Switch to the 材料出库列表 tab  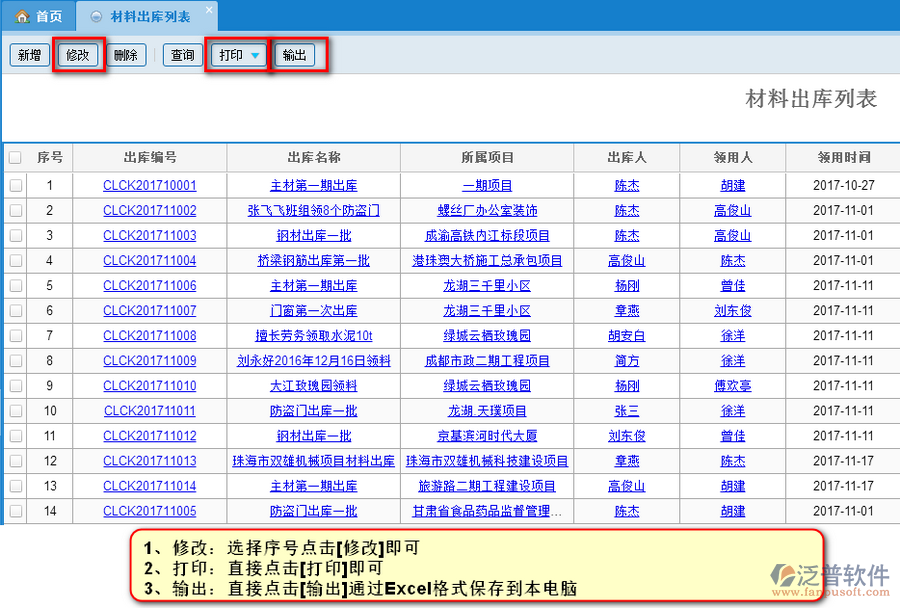(x=150, y=16)
